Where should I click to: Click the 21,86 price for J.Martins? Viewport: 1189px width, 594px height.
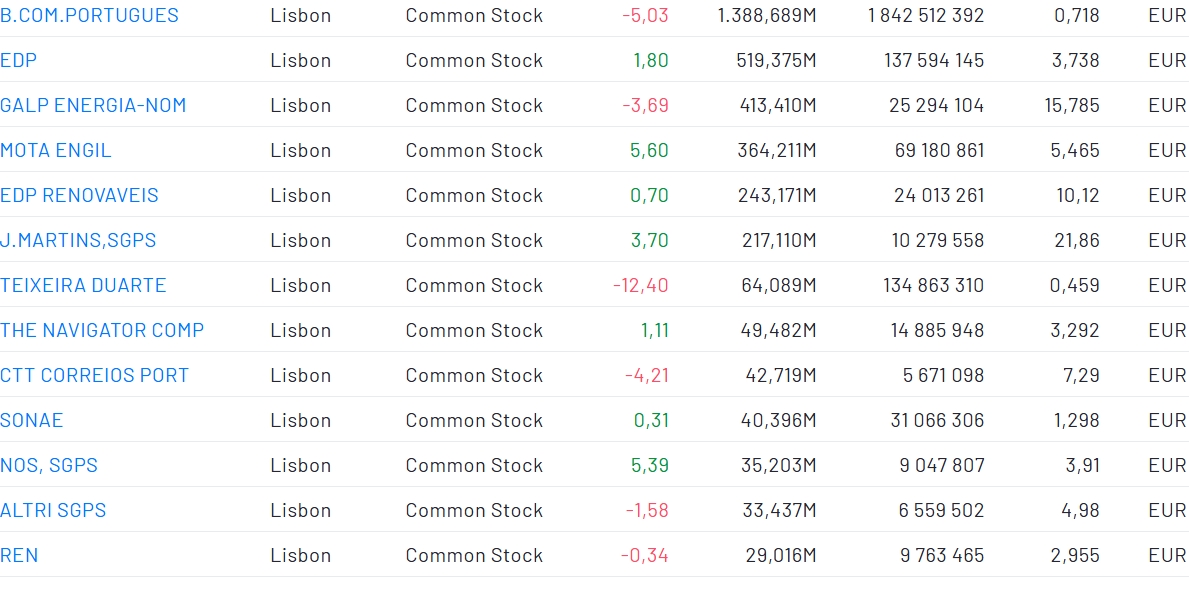click(x=1078, y=241)
